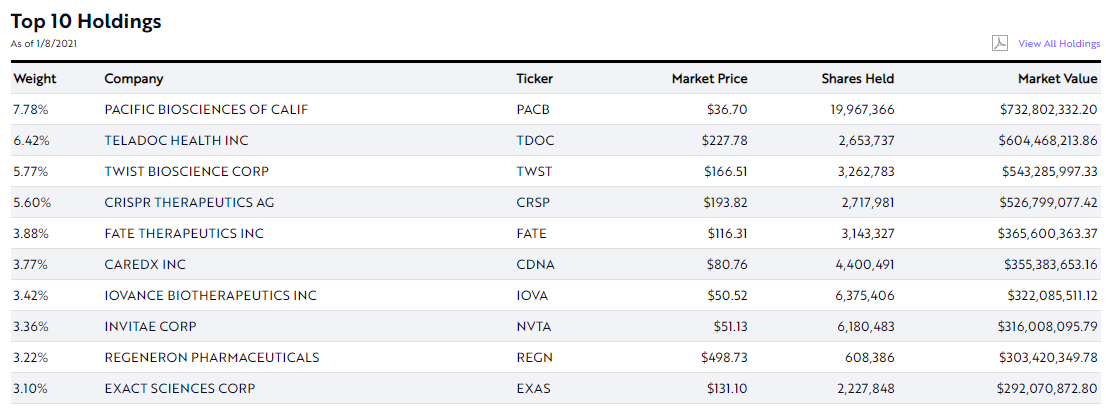The width and height of the screenshot is (1106, 419).
Task: Click the Market Value column header
Action: click(1057, 79)
